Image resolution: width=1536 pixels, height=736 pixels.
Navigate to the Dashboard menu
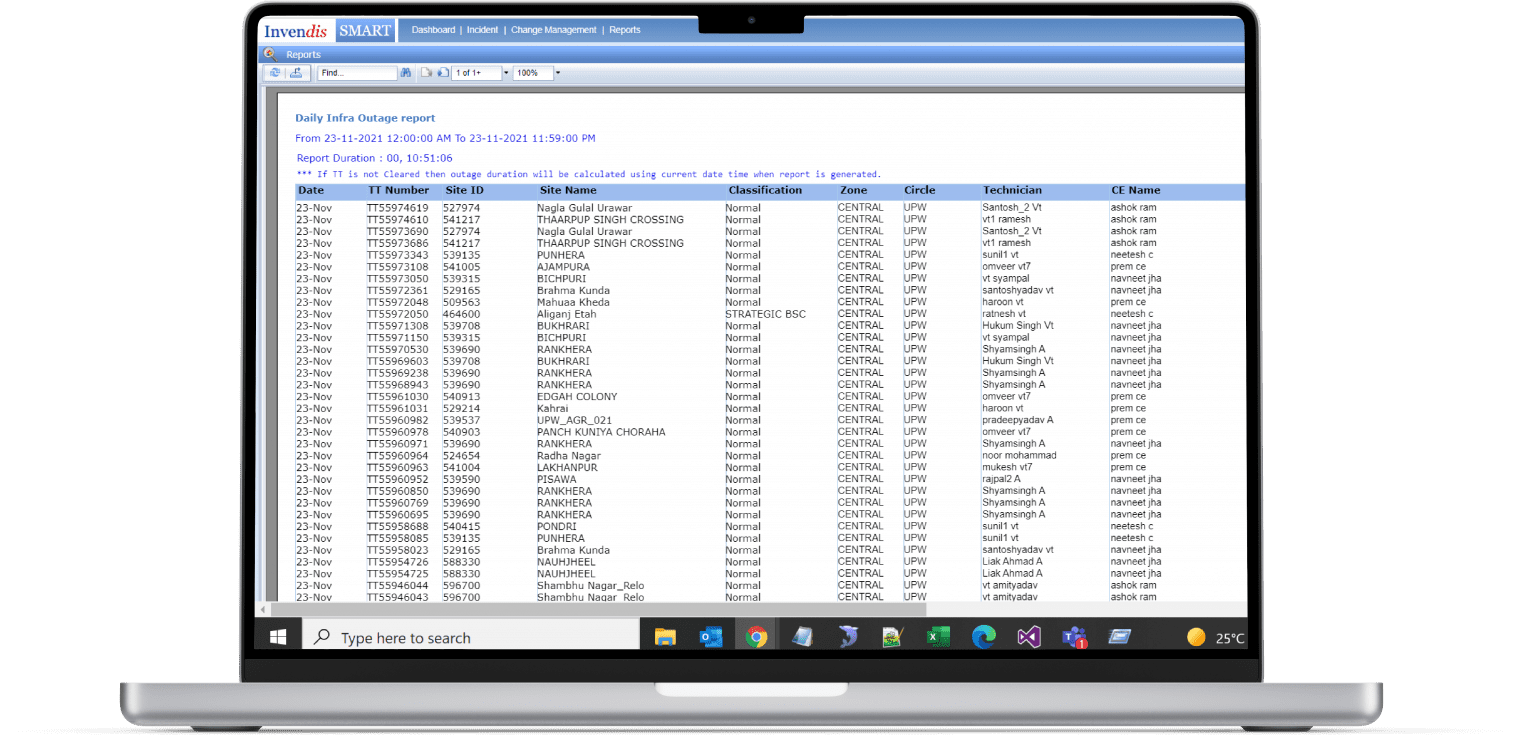click(x=433, y=29)
